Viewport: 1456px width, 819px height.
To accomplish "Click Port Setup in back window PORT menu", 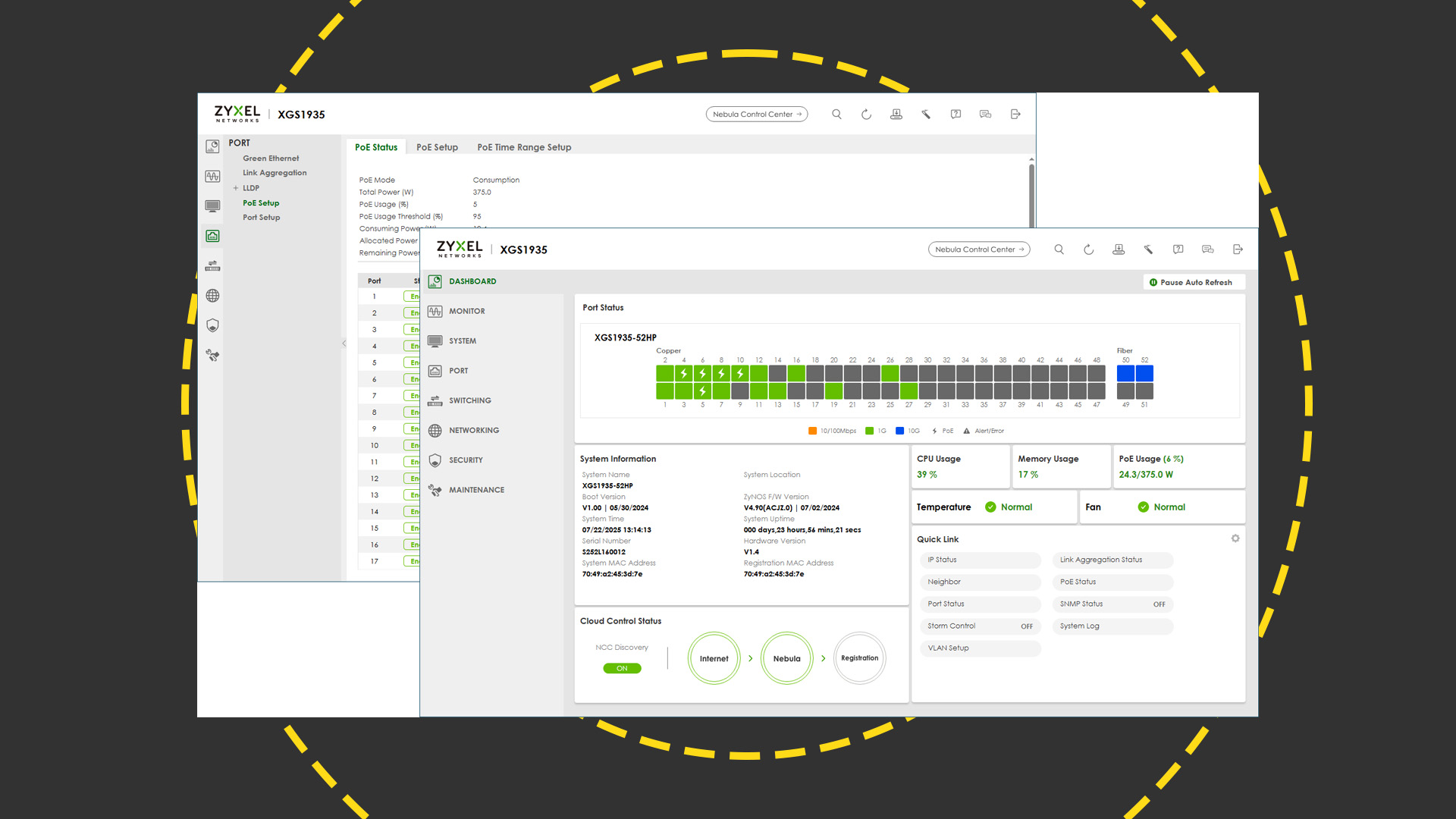I will pyautogui.click(x=261, y=218).
